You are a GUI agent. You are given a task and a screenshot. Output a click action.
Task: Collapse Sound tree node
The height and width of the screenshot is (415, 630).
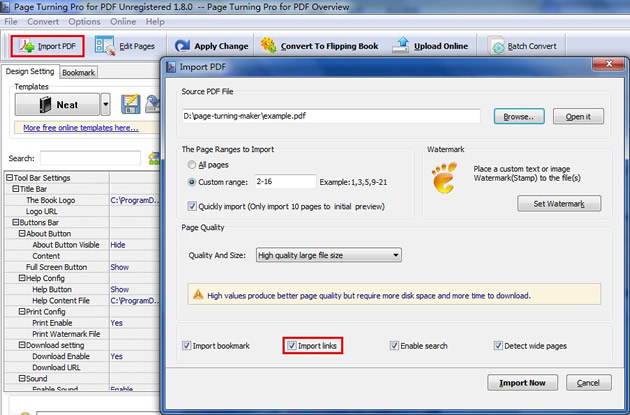[22, 378]
